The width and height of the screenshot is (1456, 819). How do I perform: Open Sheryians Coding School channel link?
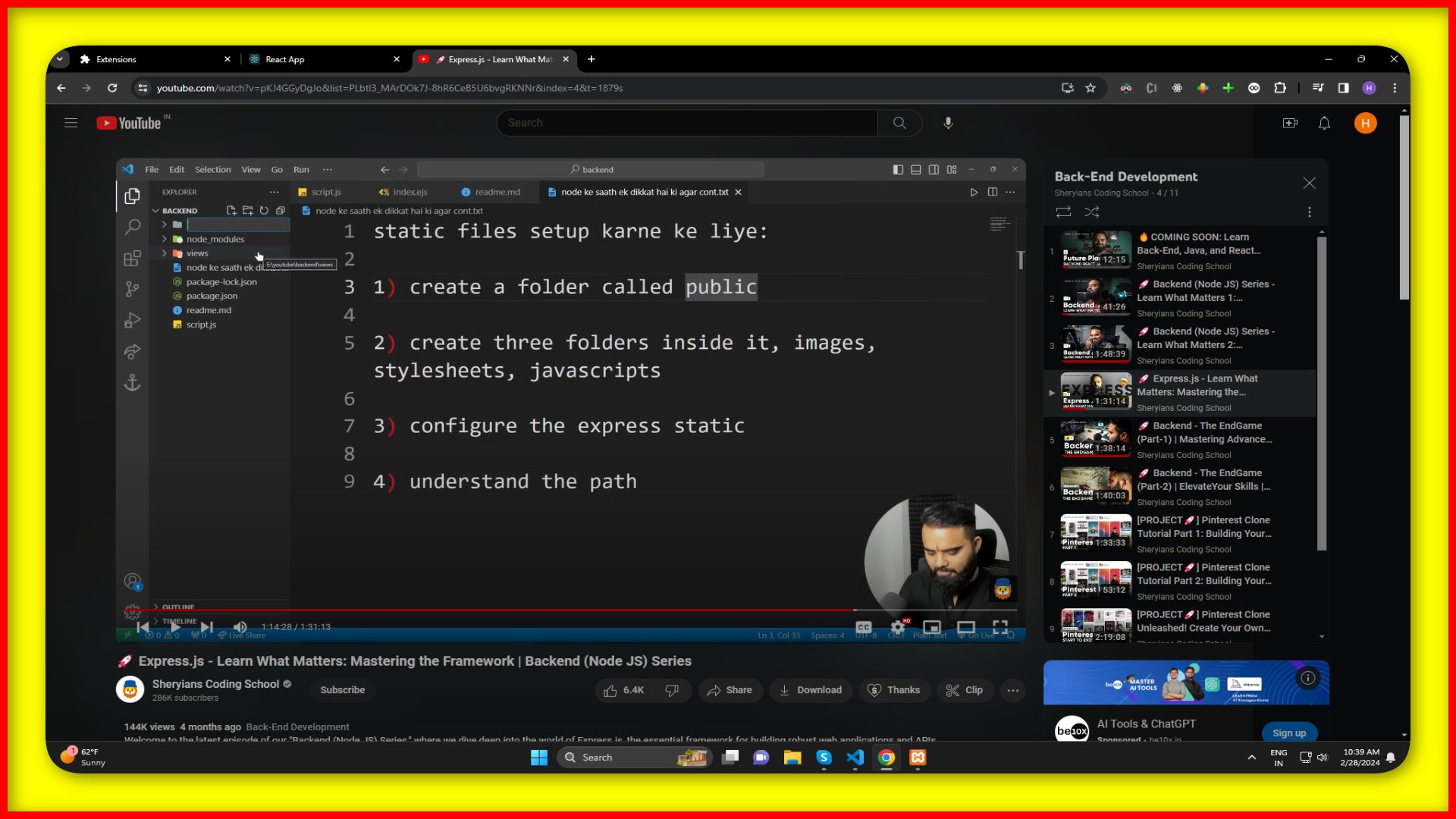(x=215, y=684)
